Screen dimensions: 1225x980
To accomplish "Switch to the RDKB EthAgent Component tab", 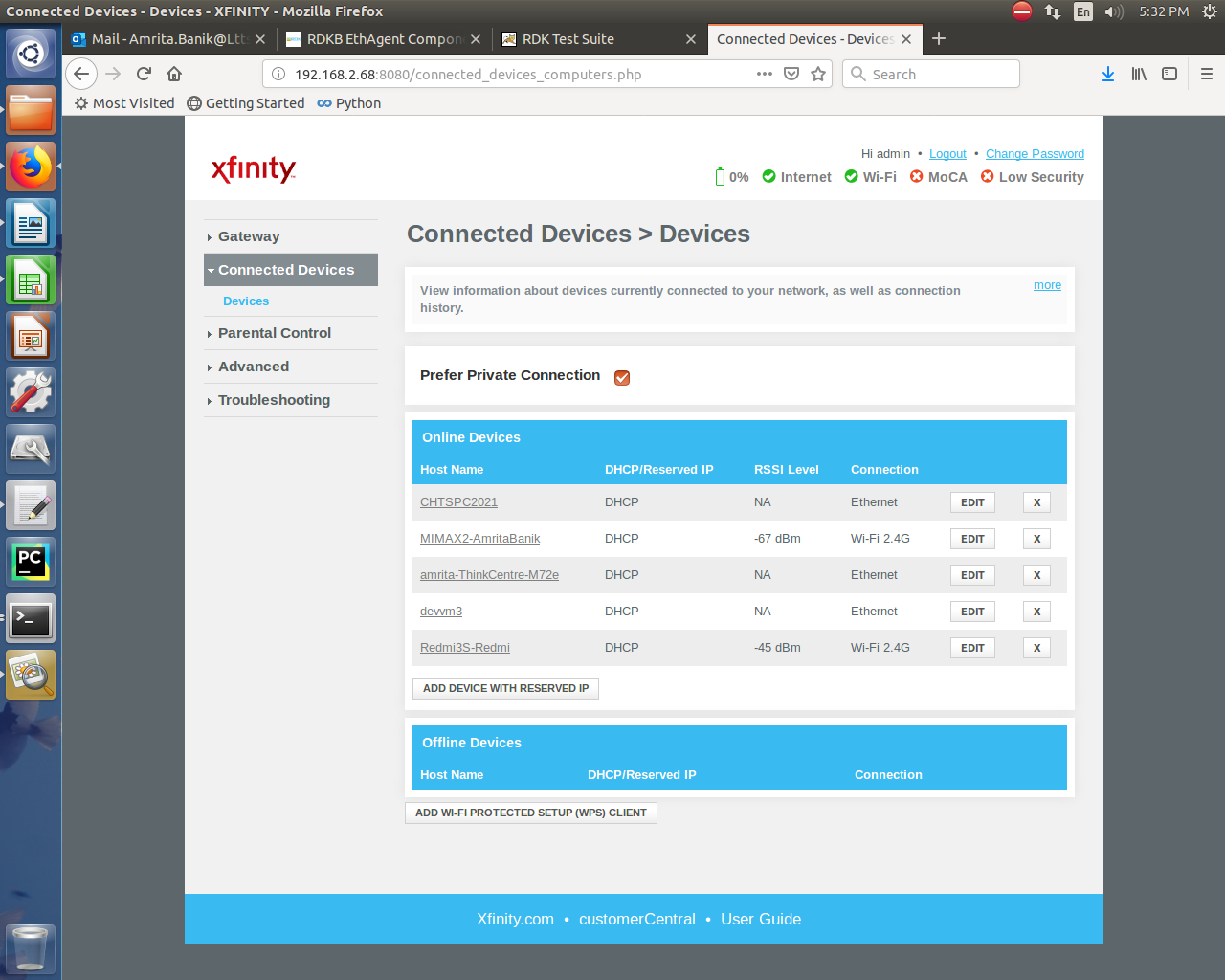I will point(384,39).
